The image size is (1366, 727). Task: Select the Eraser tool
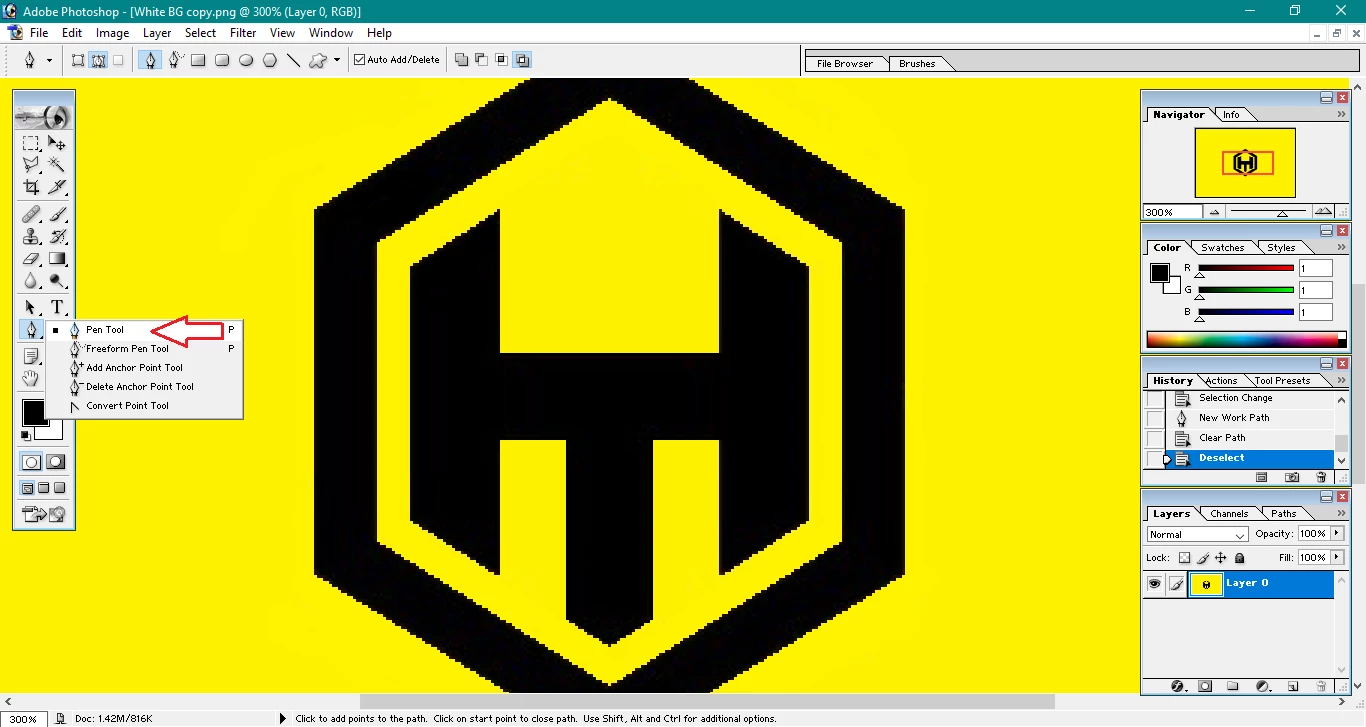click(31, 259)
